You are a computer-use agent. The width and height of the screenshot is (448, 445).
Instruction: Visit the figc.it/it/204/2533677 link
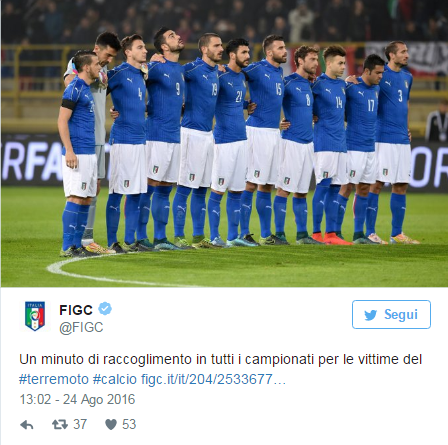213,379
